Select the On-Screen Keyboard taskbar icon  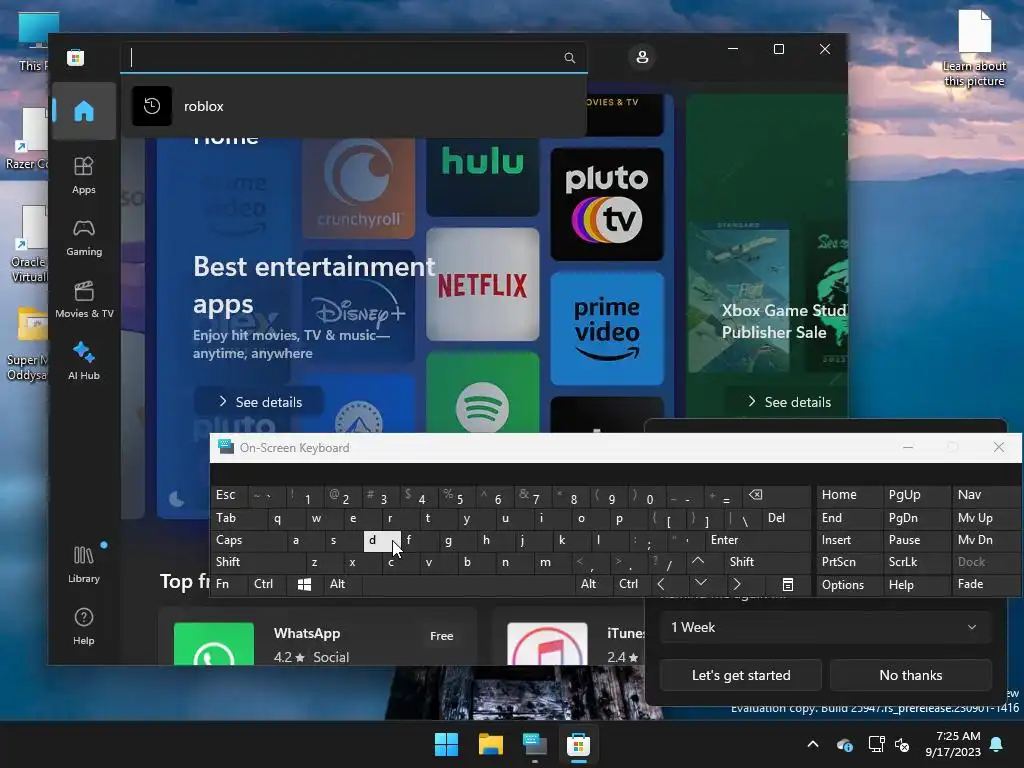click(534, 744)
